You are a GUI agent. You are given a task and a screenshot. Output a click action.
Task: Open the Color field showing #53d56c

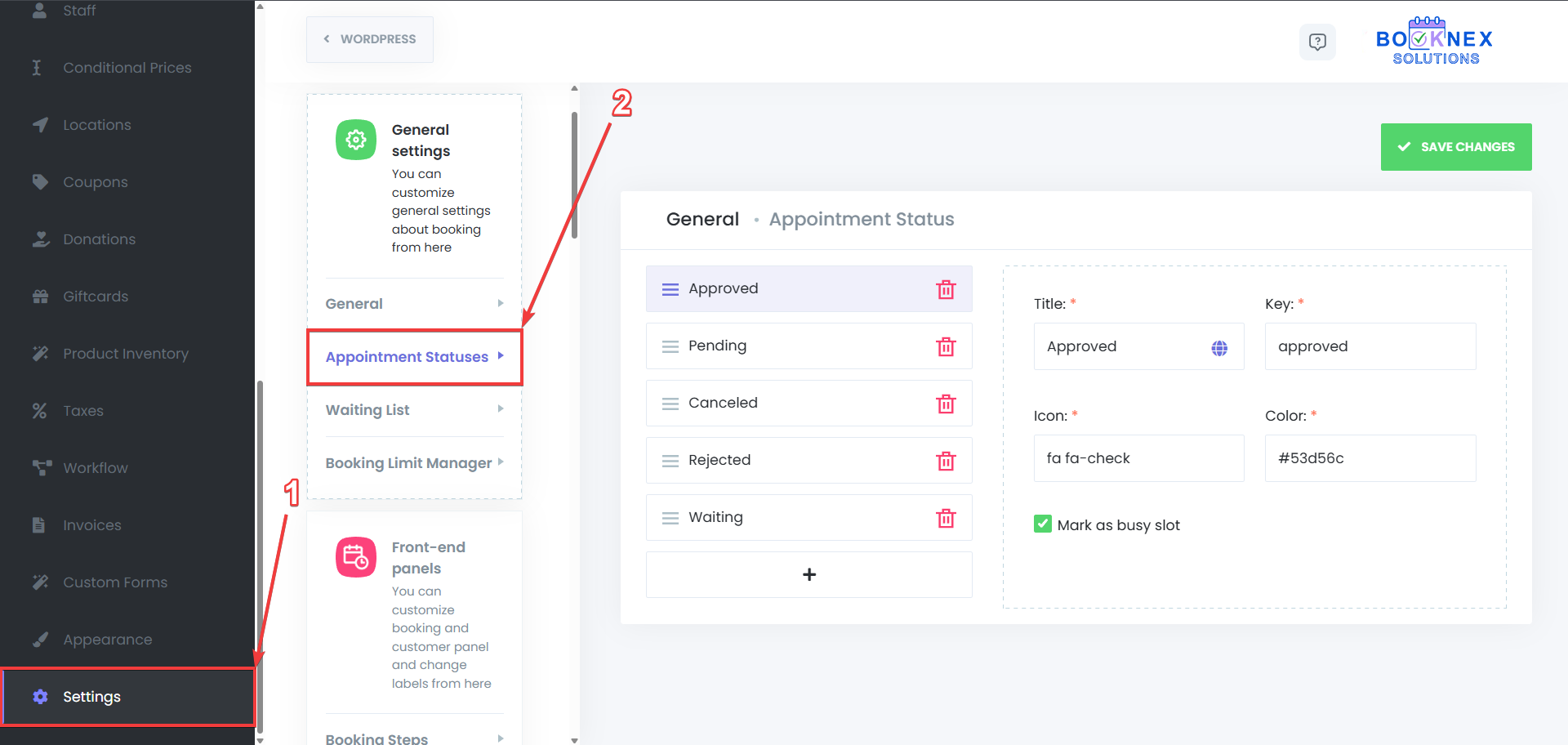point(1370,458)
